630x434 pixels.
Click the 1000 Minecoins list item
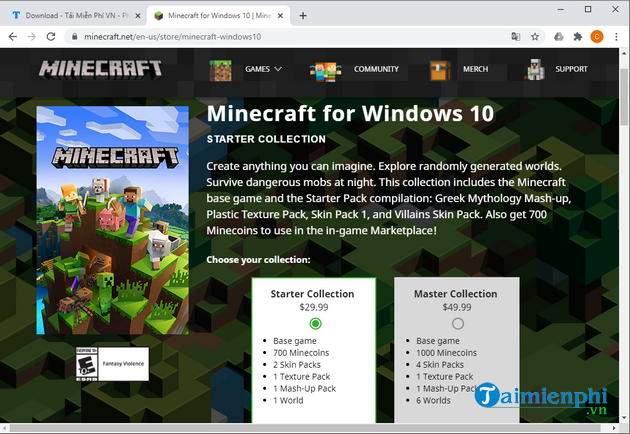pyautogui.click(x=446, y=353)
